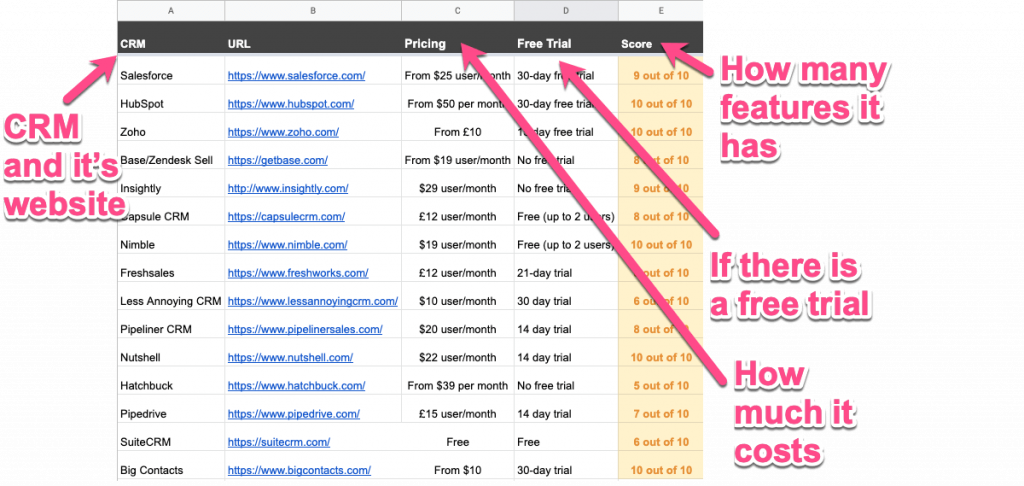Select the 'From $39 per month' cell
This screenshot has width=1024, height=486.
click(458, 380)
